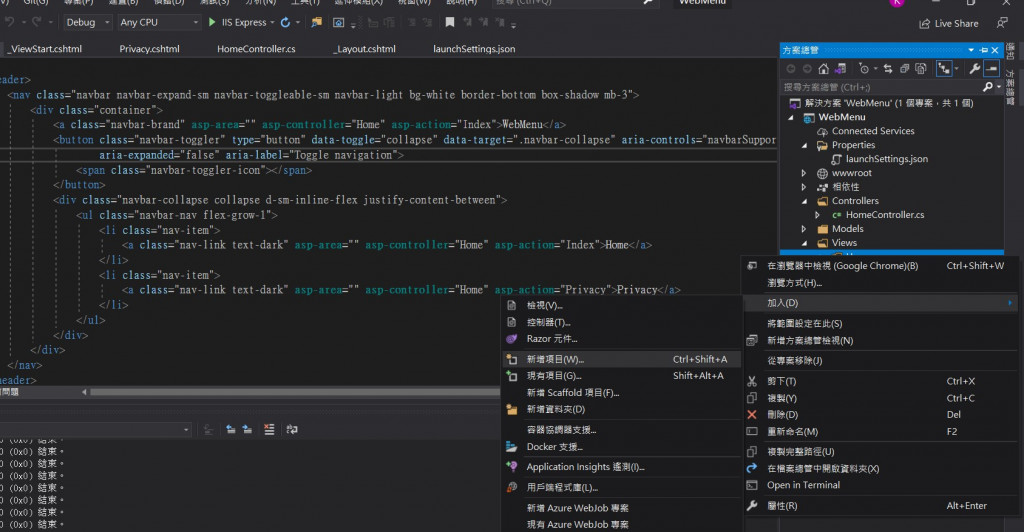Screen dimensions: 1024x532
Task: Click the show all files icon
Action: (x=921, y=69)
